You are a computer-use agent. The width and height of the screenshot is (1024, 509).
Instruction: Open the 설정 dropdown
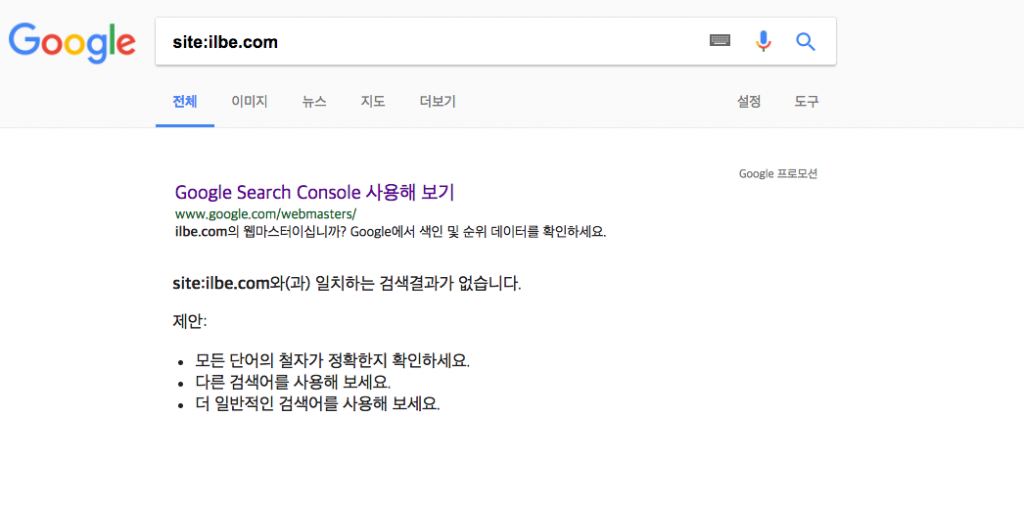749,102
